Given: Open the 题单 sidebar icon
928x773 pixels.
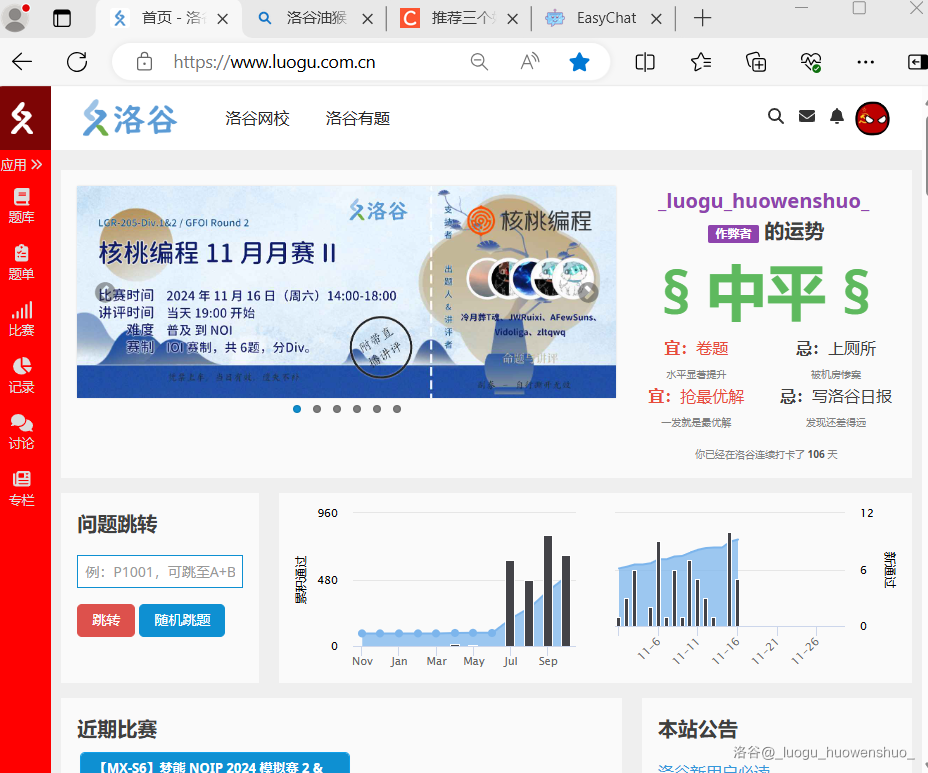Looking at the screenshot, I should [x=21, y=261].
